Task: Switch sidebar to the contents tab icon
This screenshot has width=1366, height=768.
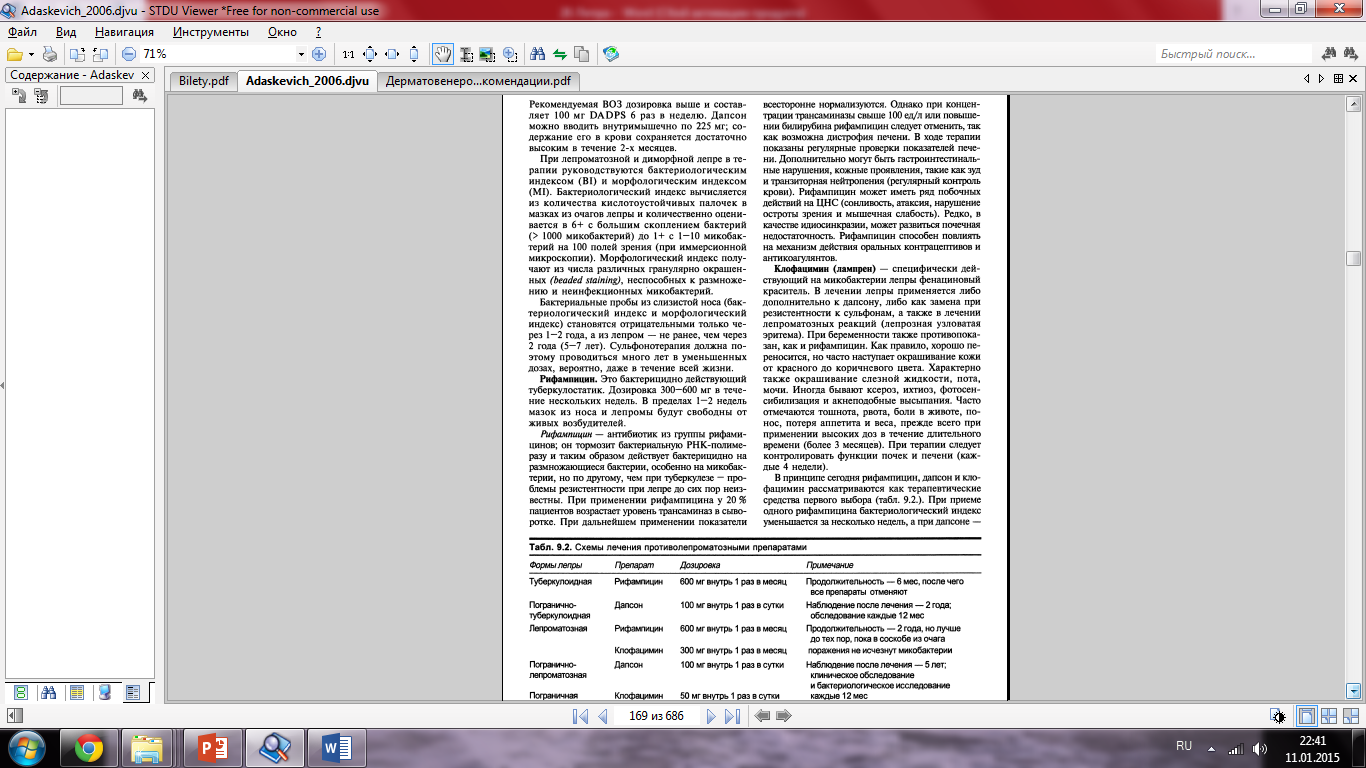Action: [135, 692]
